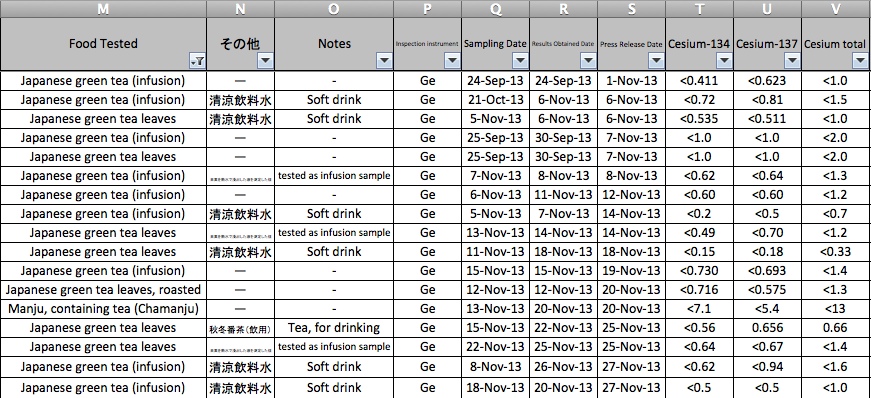Select the 'Manju, containing tea (Chamanju)' cell
The image size is (871, 398).
pyautogui.click(x=103, y=309)
